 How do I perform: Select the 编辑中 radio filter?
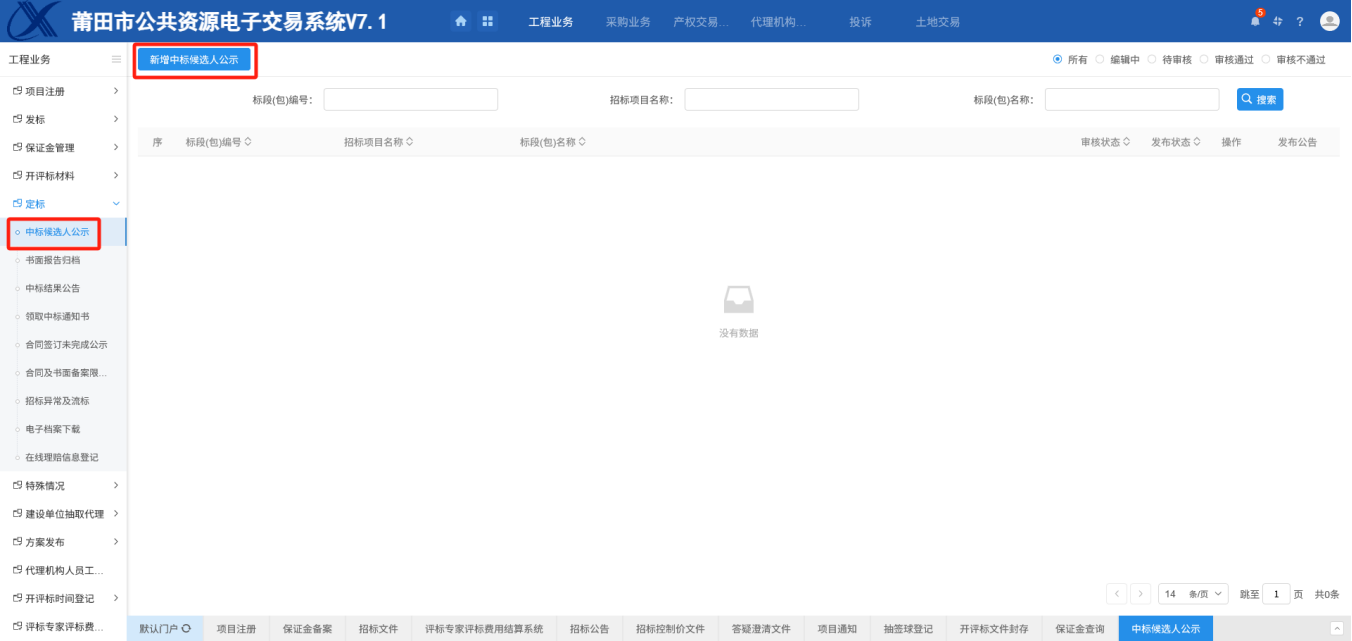(x=1101, y=60)
